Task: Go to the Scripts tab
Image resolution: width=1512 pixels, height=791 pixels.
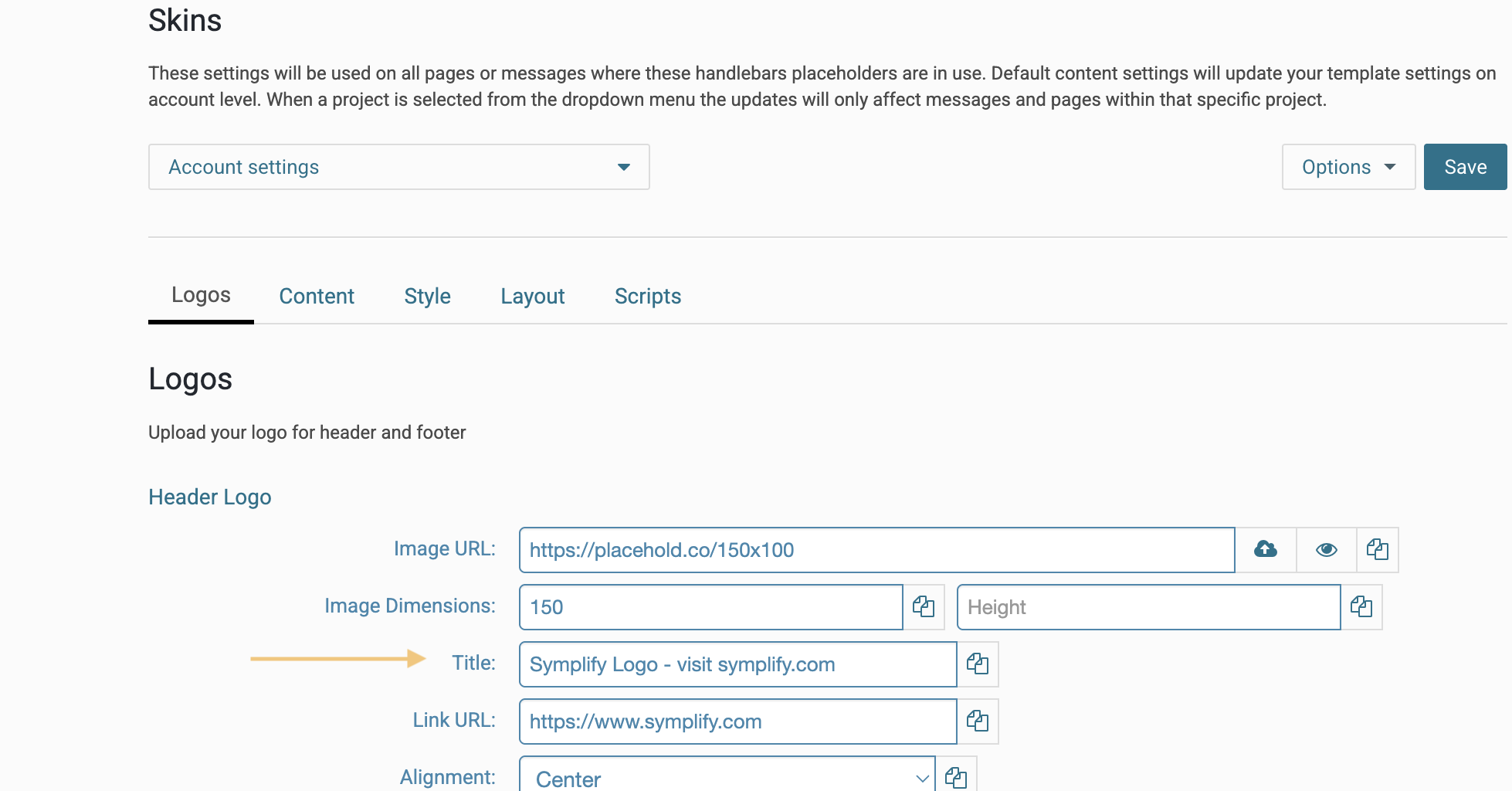Action: (x=647, y=296)
